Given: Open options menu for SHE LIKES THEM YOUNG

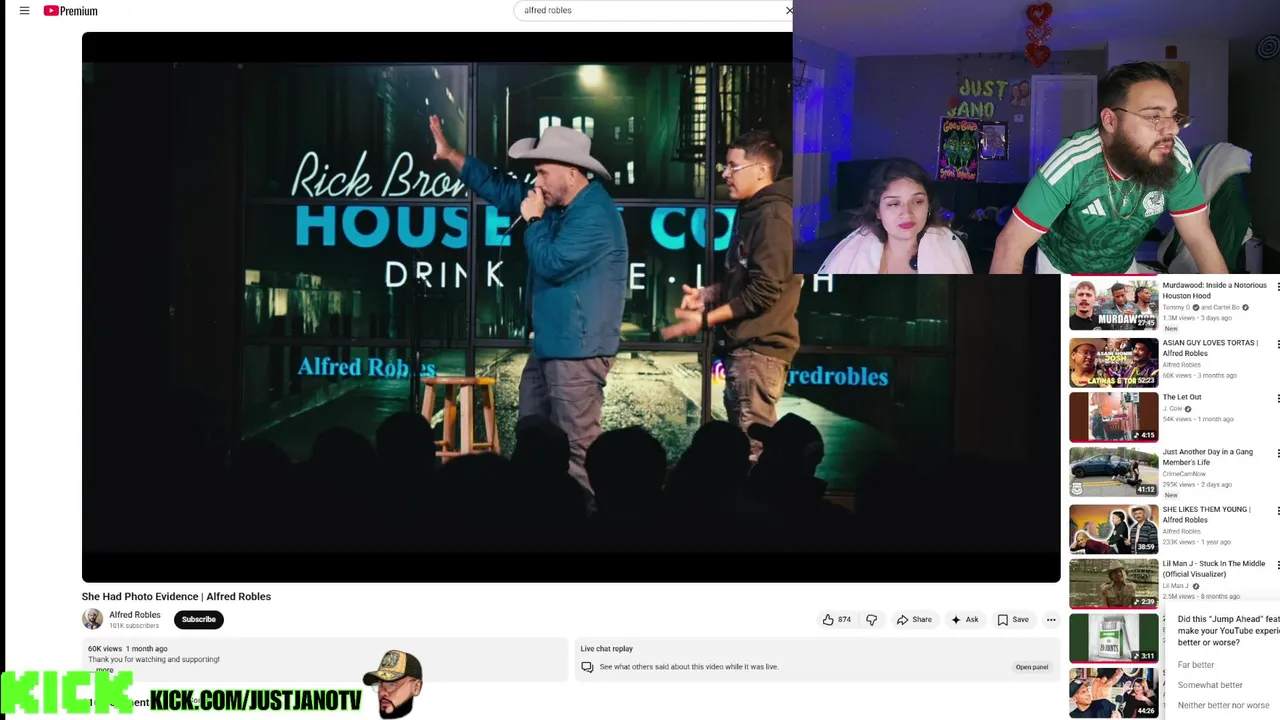Looking at the screenshot, I should tap(1277, 511).
